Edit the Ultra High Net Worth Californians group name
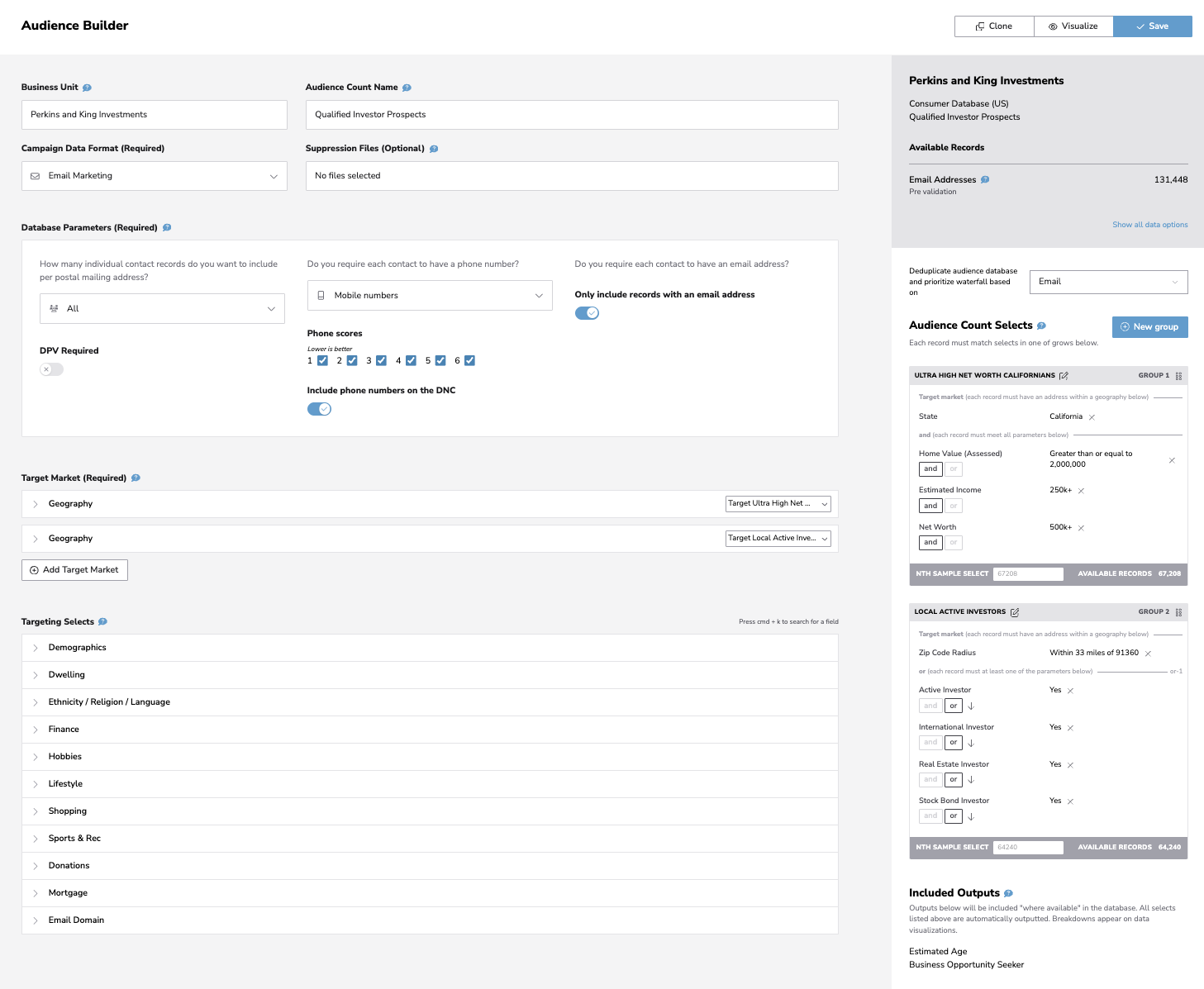Viewport: 1204px width, 989px height. [1064, 376]
